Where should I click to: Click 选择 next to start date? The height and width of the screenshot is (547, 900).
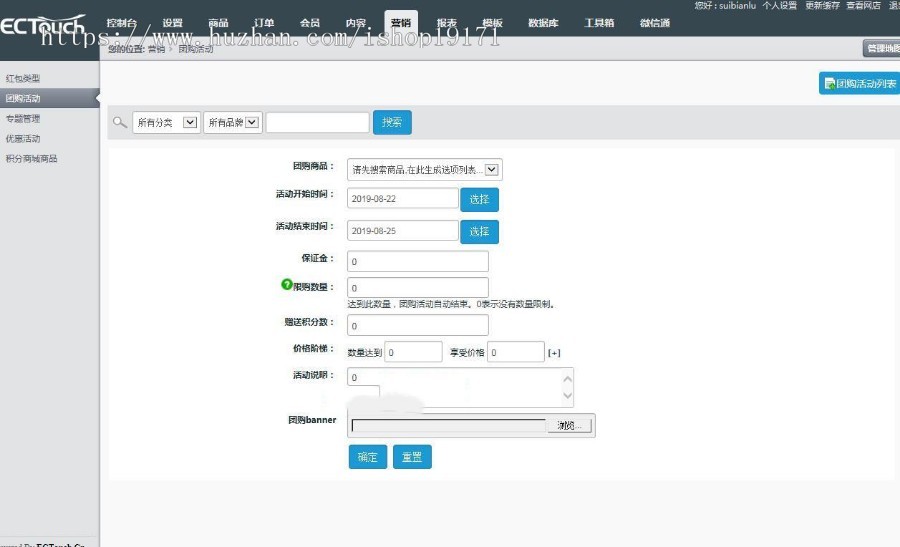(479, 199)
